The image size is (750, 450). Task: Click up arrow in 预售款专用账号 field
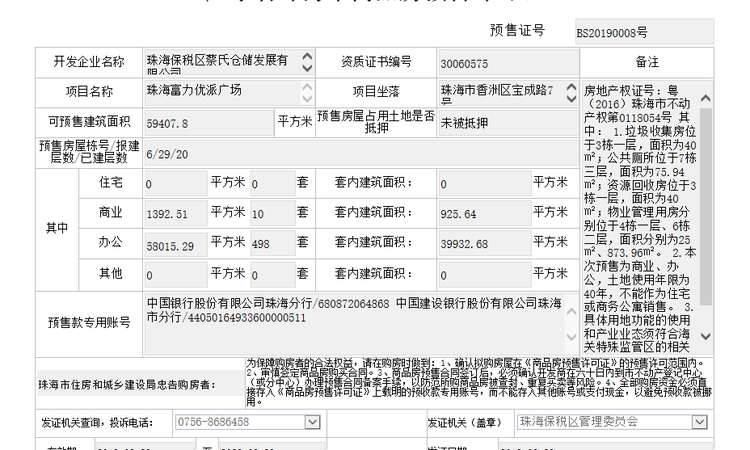click(571, 312)
